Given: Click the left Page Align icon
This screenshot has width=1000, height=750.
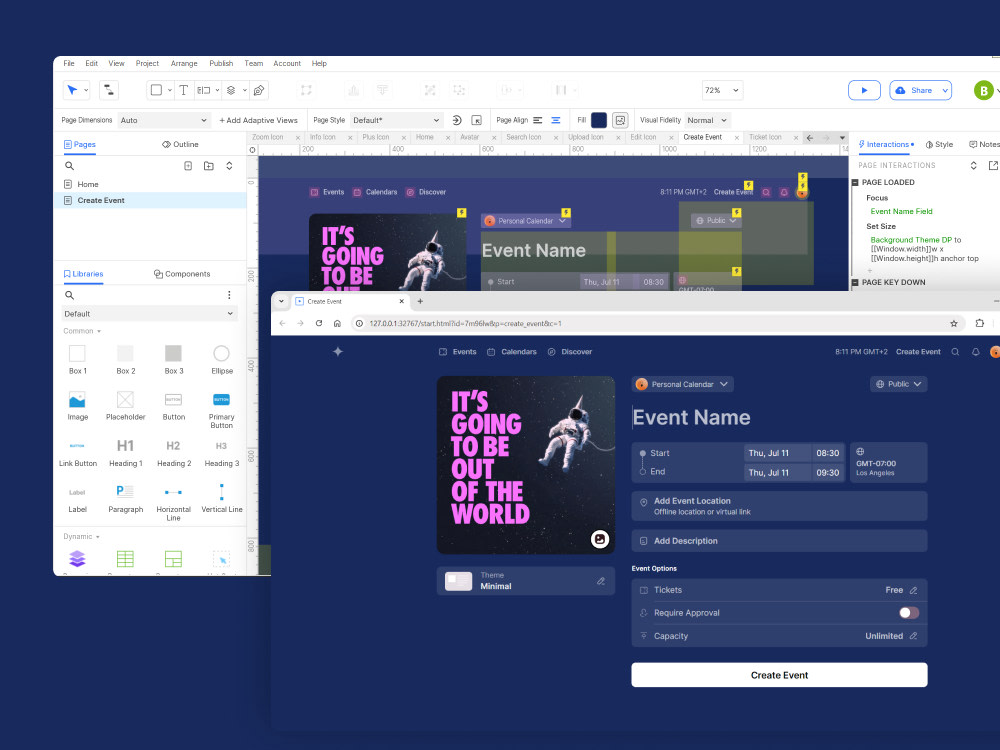Looking at the screenshot, I should coord(538,120).
